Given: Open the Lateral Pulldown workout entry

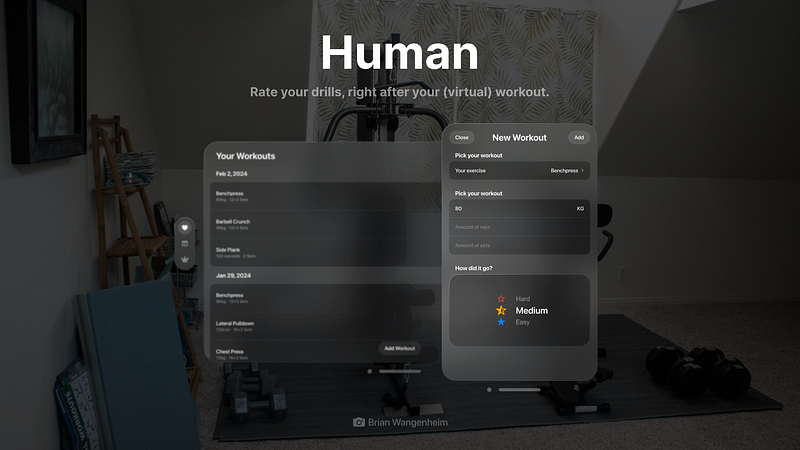Looking at the screenshot, I should 325,326.
